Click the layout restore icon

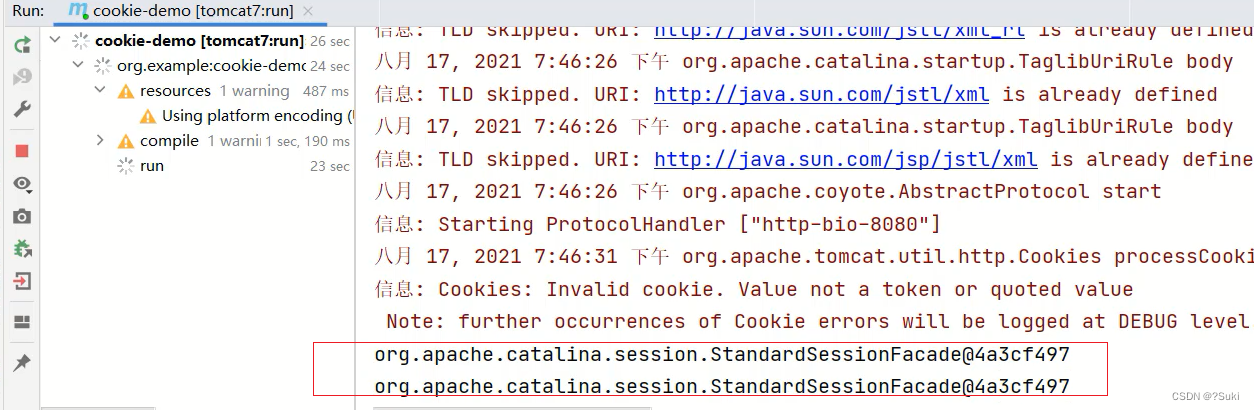[x=22, y=322]
